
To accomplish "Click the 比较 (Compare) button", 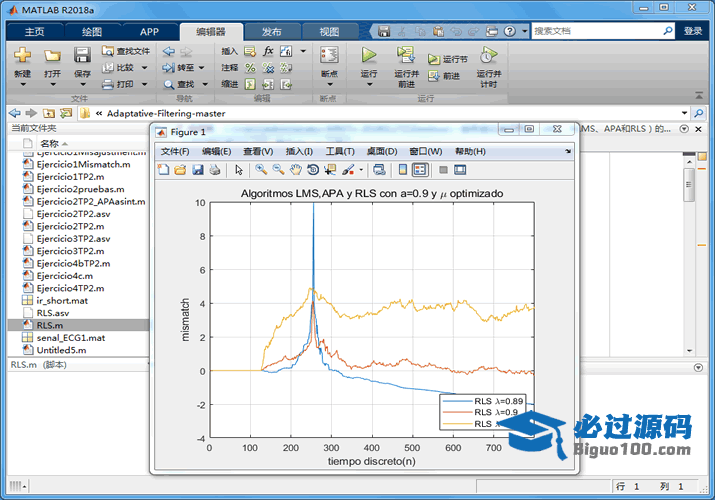I will [119, 67].
